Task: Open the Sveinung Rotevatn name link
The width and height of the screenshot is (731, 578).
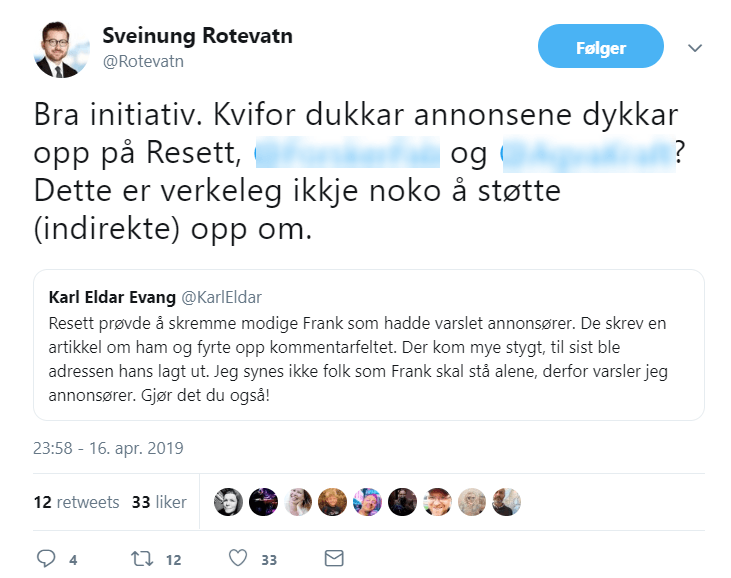Action: coord(197,35)
